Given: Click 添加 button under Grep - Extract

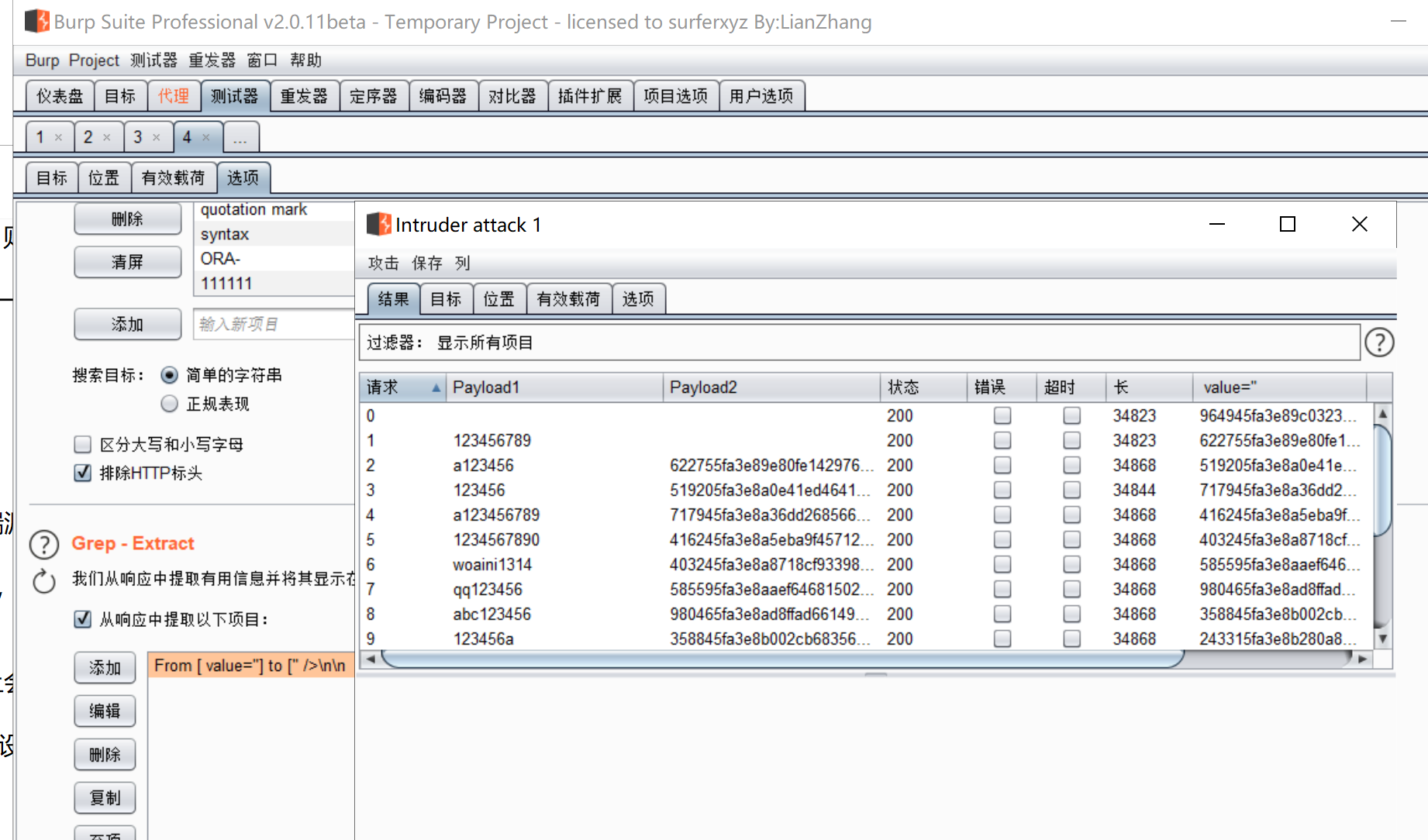Looking at the screenshot, I should [105, 668].
